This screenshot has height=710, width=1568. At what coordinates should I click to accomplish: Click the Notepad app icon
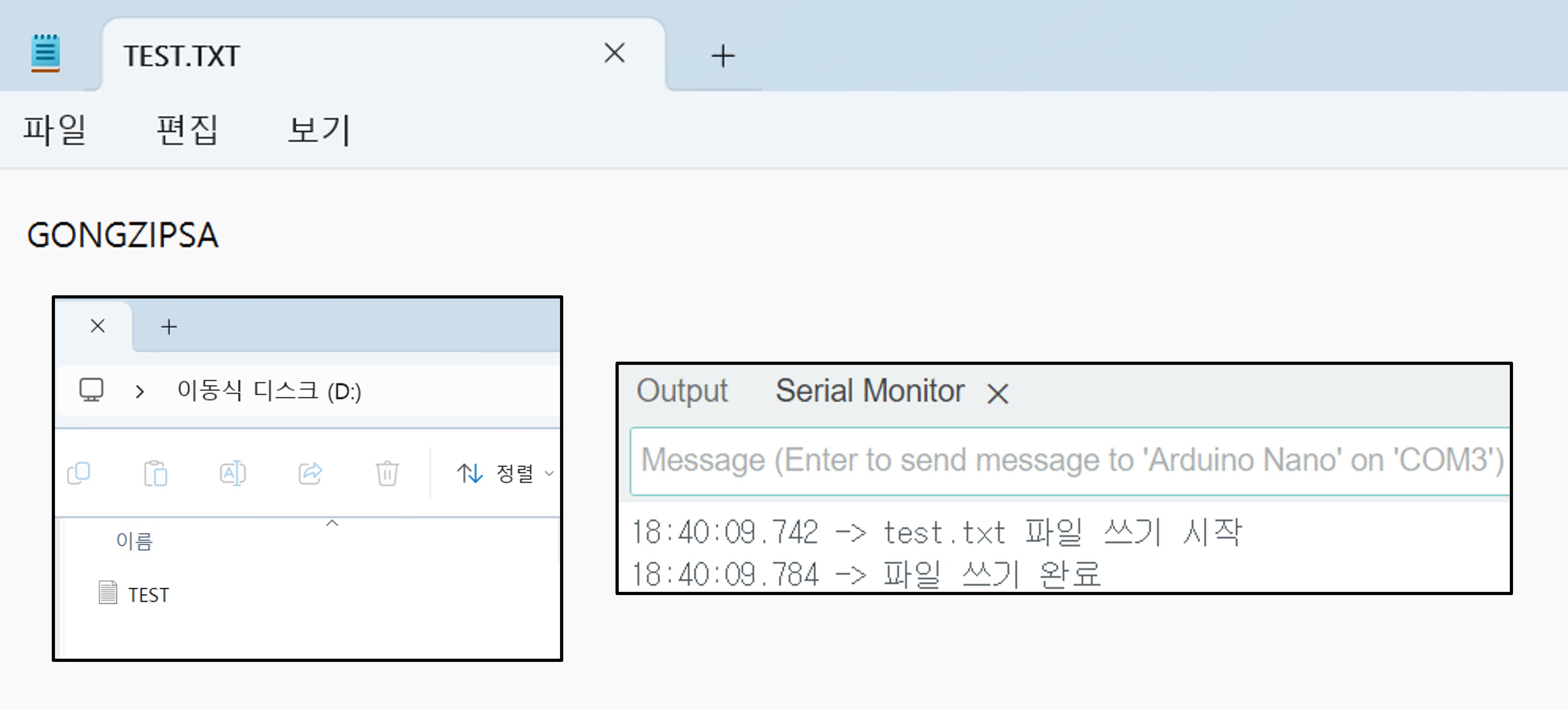[x=45, y=54]
